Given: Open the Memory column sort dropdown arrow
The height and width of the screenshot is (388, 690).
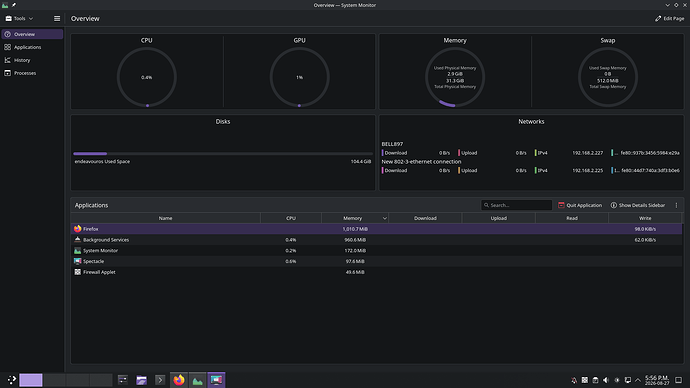Looking at the screenshot, I should click(384, 218).
